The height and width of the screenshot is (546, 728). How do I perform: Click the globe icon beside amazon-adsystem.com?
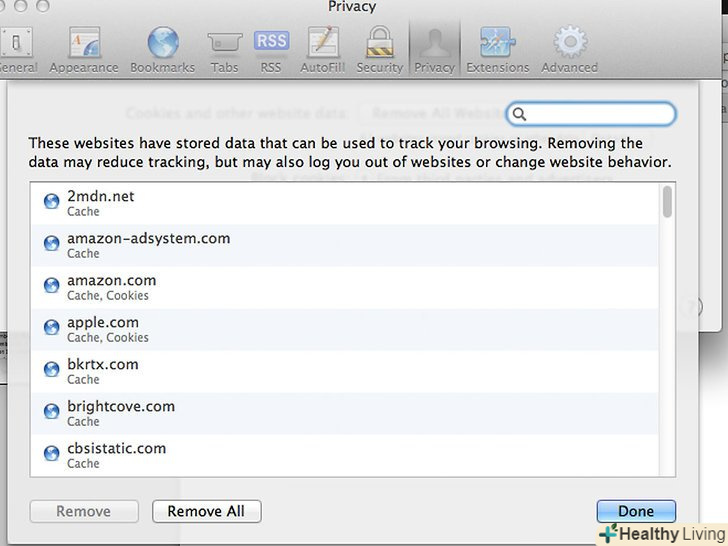52,243
